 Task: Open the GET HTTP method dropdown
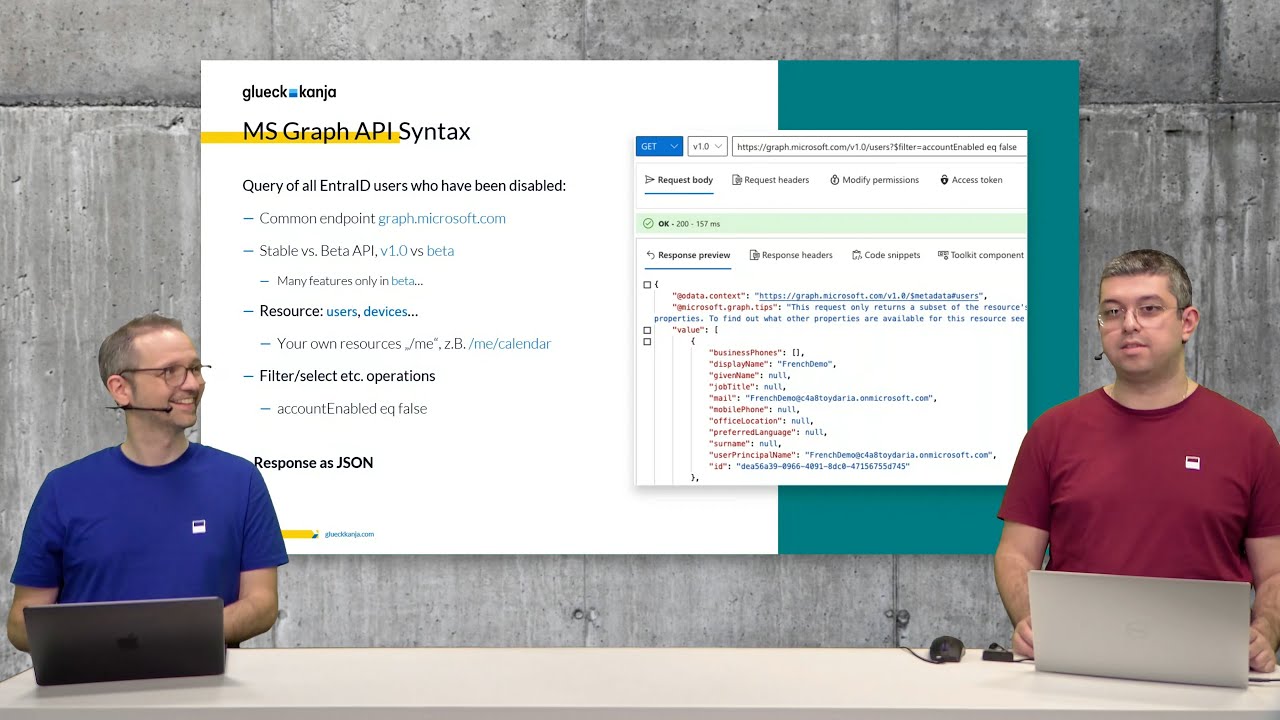point(659,146)
